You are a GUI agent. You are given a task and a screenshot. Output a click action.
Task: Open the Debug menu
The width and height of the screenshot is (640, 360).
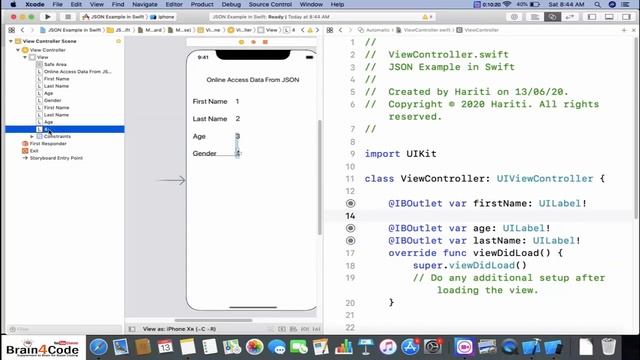coord(231,4)
